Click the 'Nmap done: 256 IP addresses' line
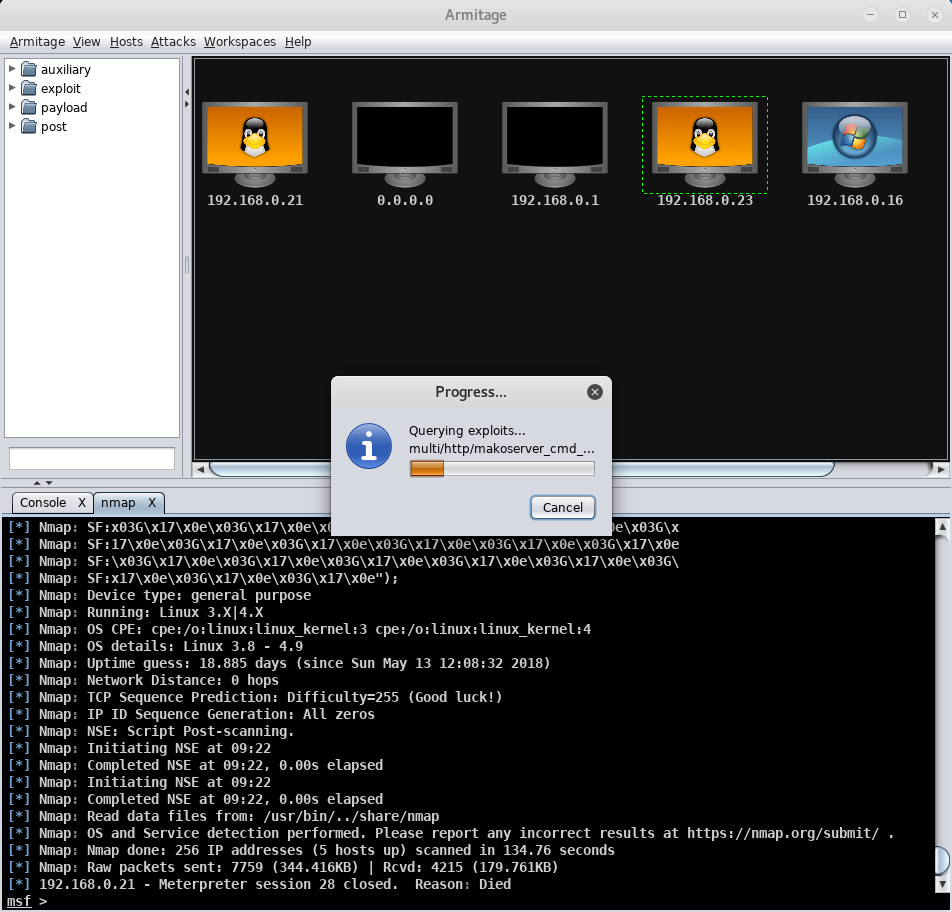Image resolution: width=952 pixels, height=912 pixels. pos(311,850)
